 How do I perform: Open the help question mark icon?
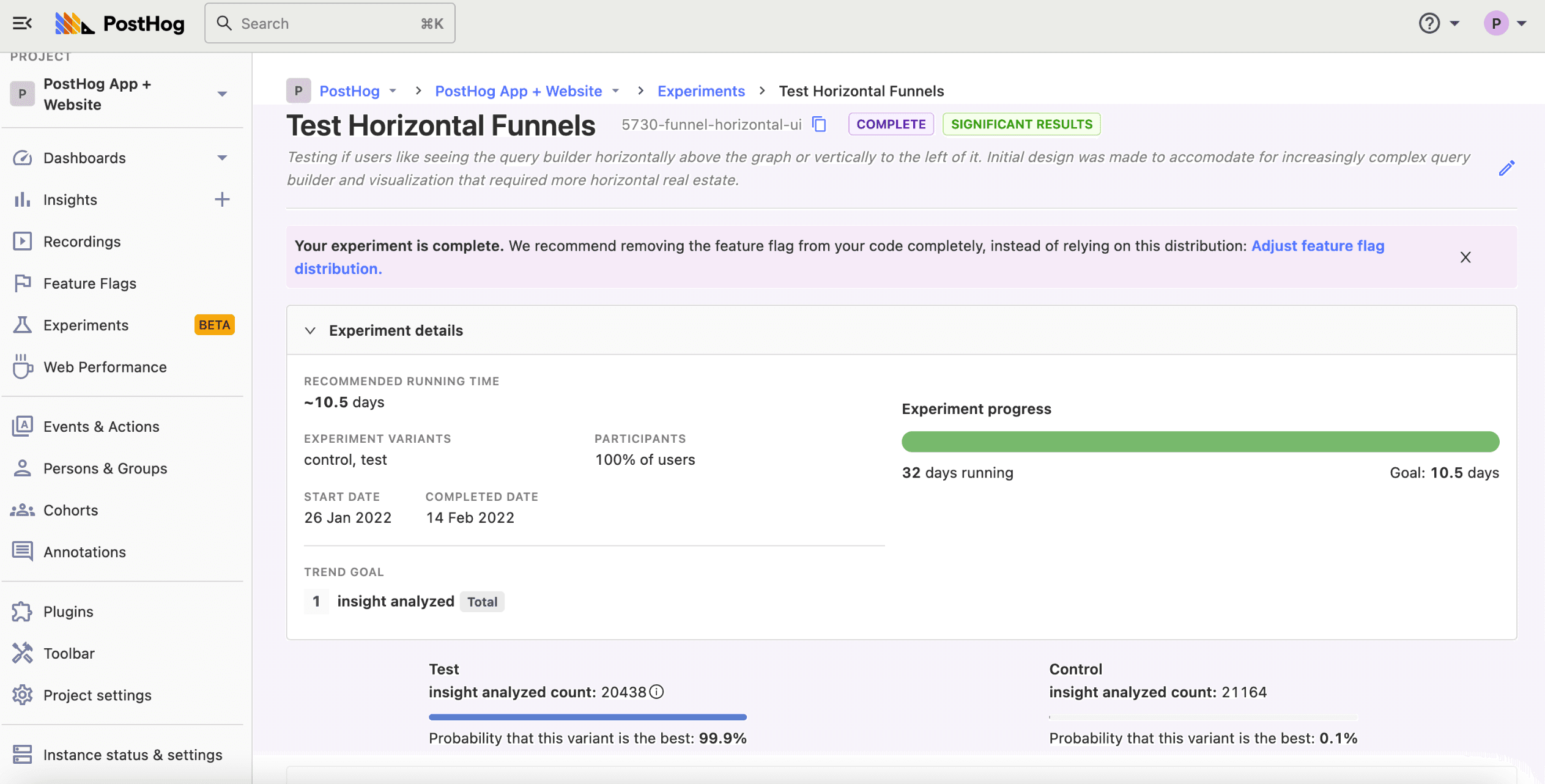point(1429,23)
